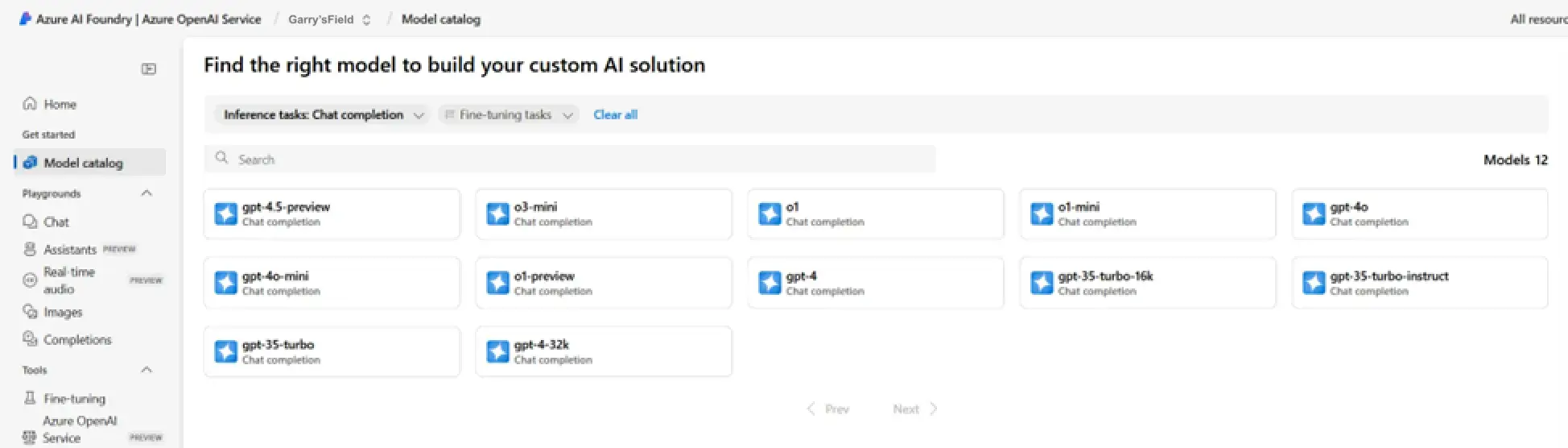The image size is (1568, 448).
Task: Click the Azure OpenAI Service sidebar icon
Action: [30, 438]
